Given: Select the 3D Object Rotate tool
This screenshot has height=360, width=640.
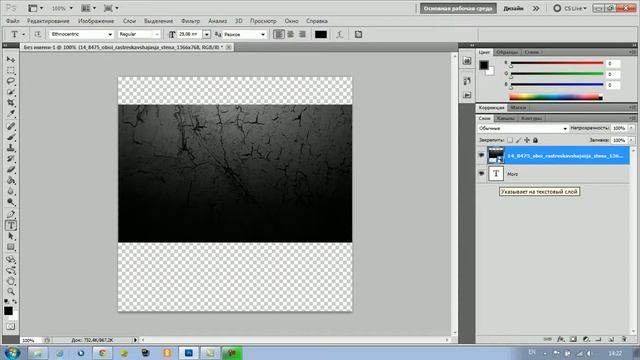Looking at the screenshot, I should click(11, 260).
